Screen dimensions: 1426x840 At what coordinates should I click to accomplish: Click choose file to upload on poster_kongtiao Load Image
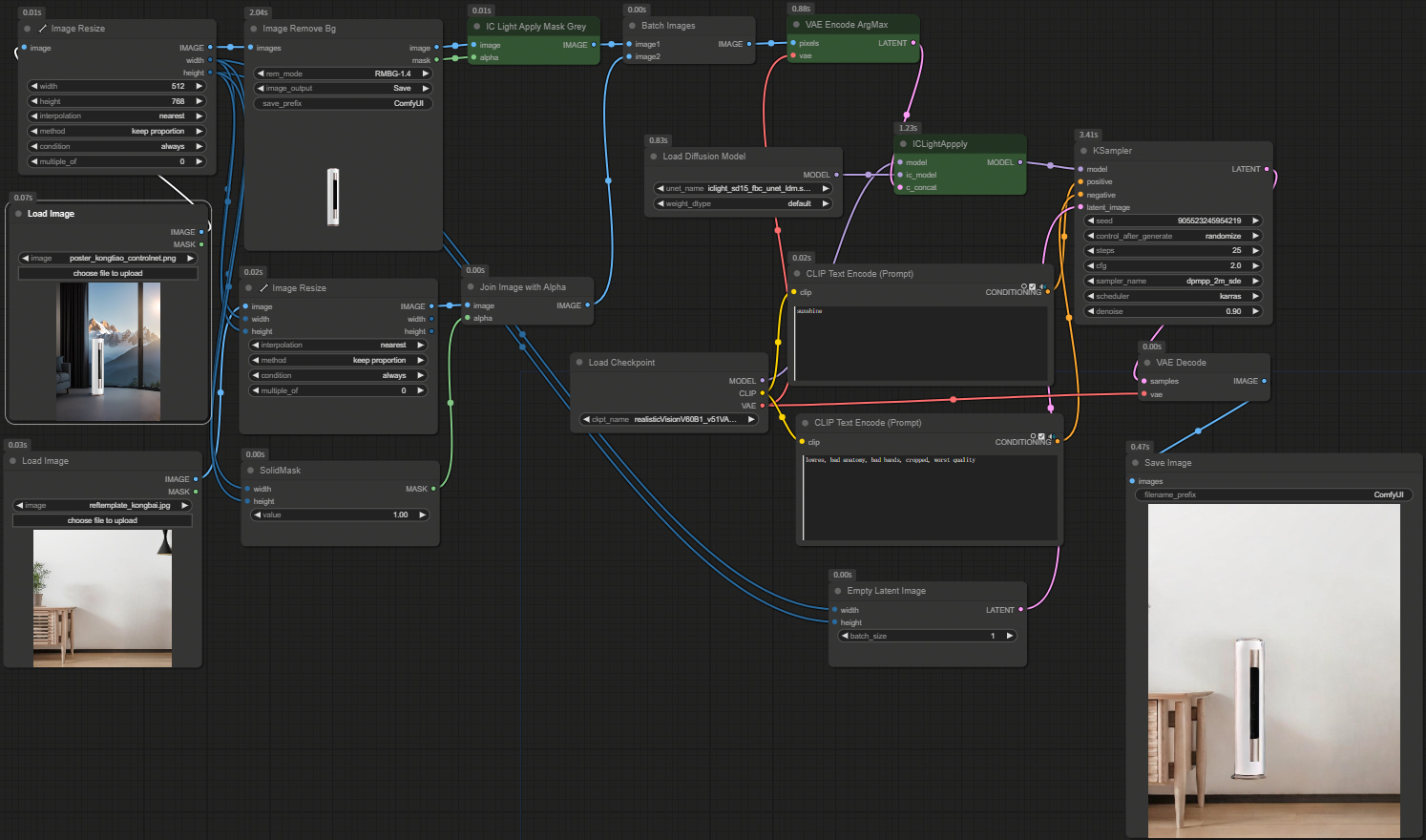pyautogui.click(x=108, y=272)
